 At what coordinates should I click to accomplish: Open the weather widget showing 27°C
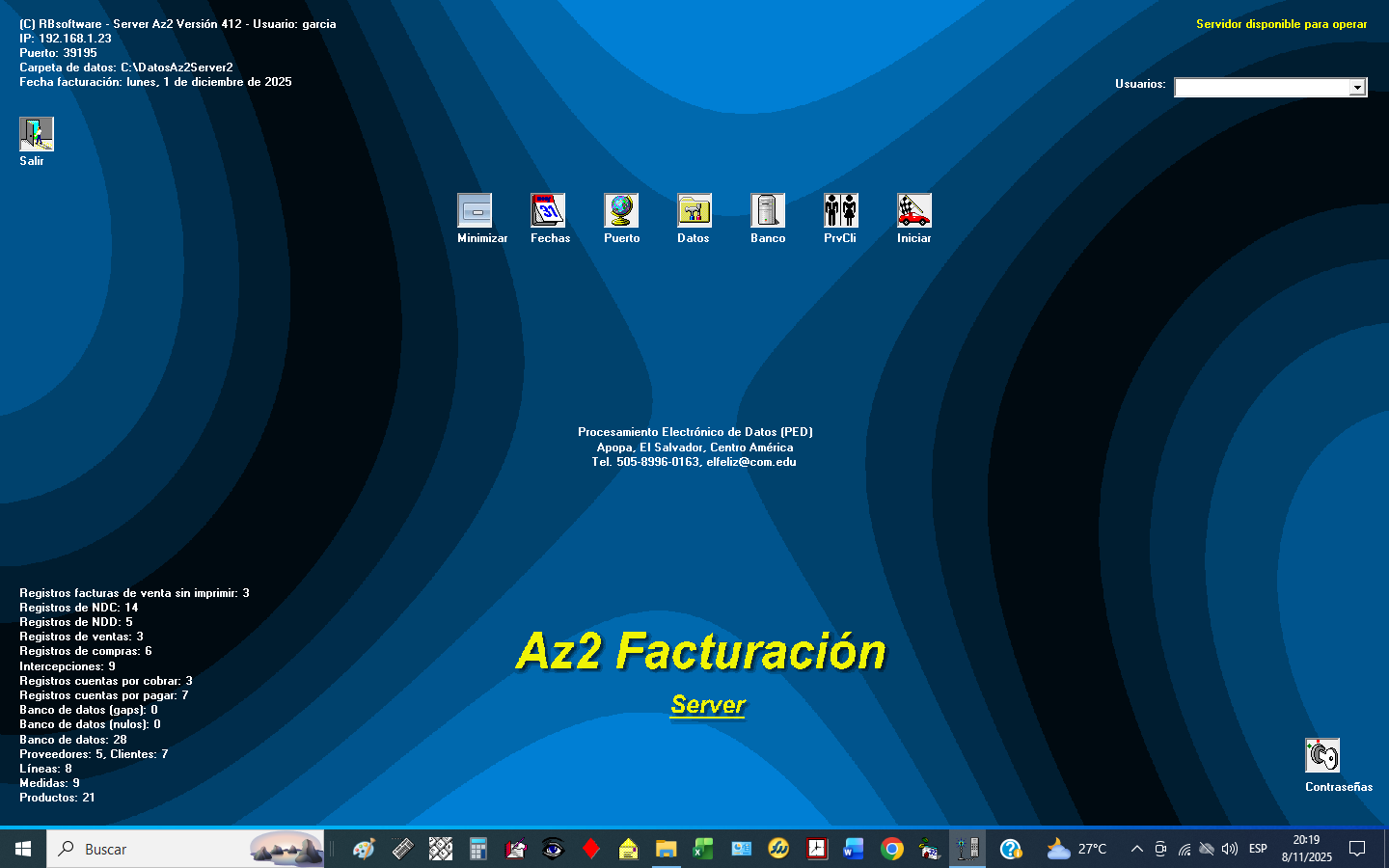click(x=1077, y=849)
